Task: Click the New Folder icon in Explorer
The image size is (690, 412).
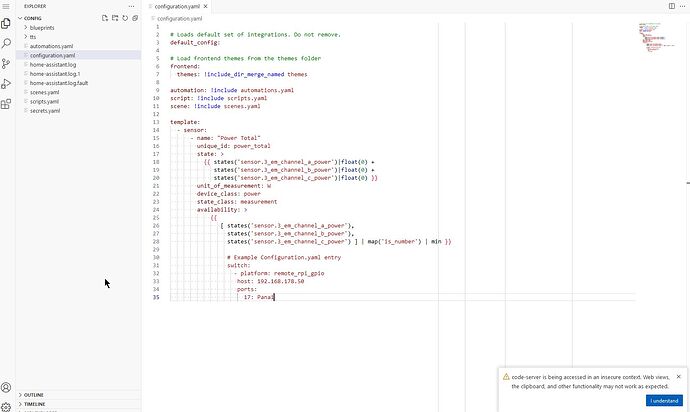Action: click(115, 18)
